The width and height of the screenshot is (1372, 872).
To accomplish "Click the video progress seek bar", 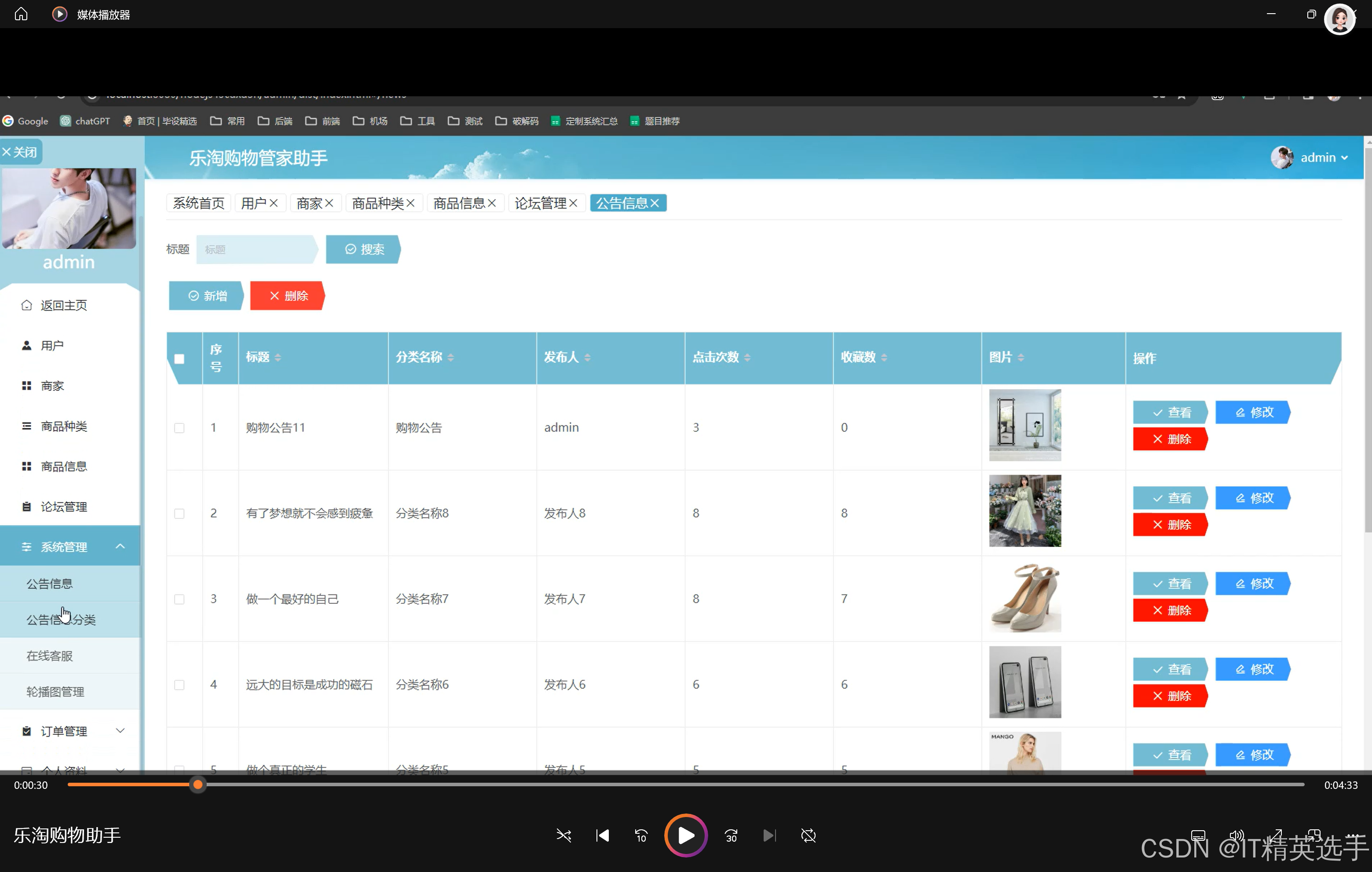I will [x=684, y=785].
